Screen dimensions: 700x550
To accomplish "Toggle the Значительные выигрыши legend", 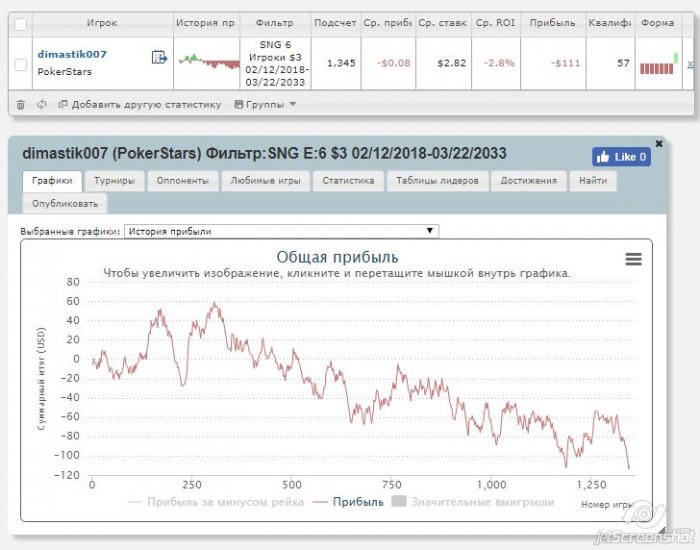I will pos(473,502).
